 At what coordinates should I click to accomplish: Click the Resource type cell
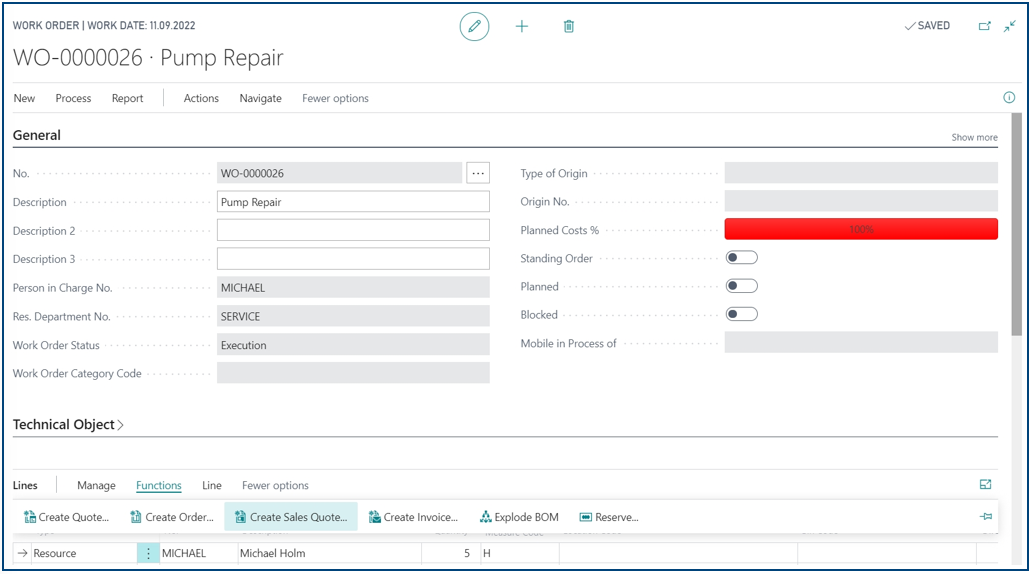84,553
